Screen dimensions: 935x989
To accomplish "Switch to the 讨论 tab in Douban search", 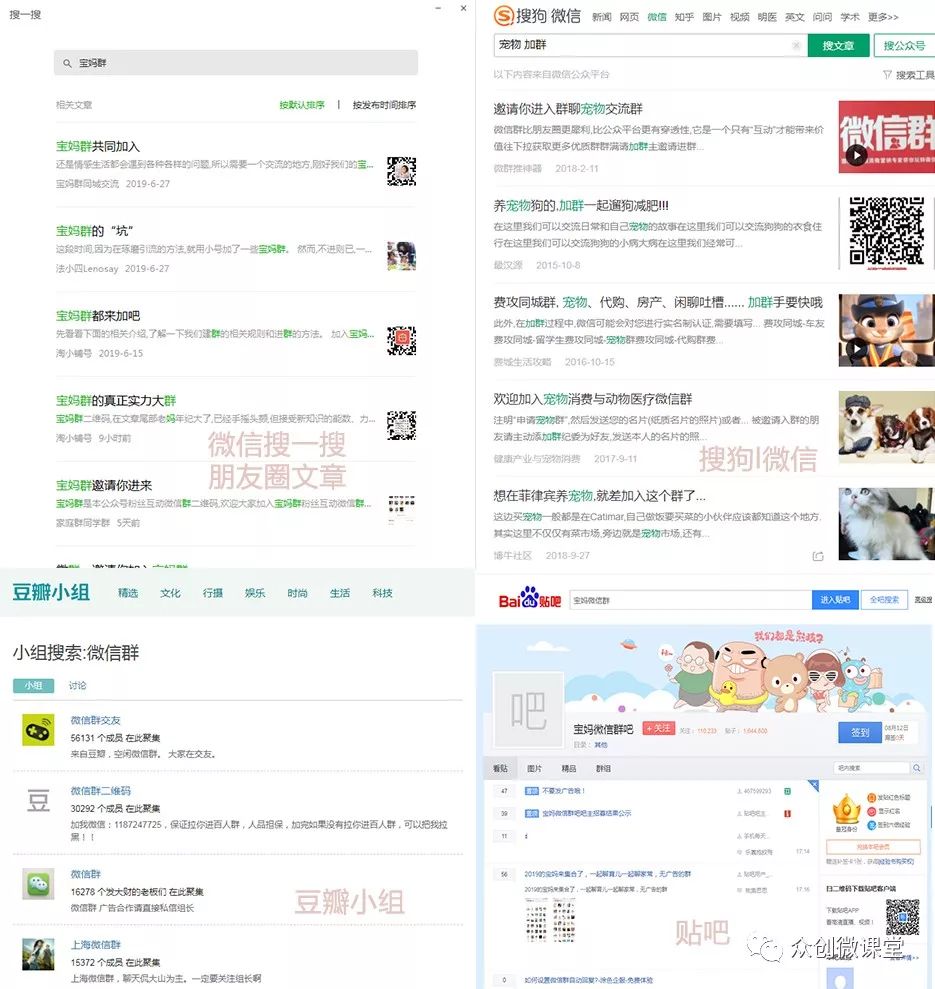I will [x=78, y=686].
